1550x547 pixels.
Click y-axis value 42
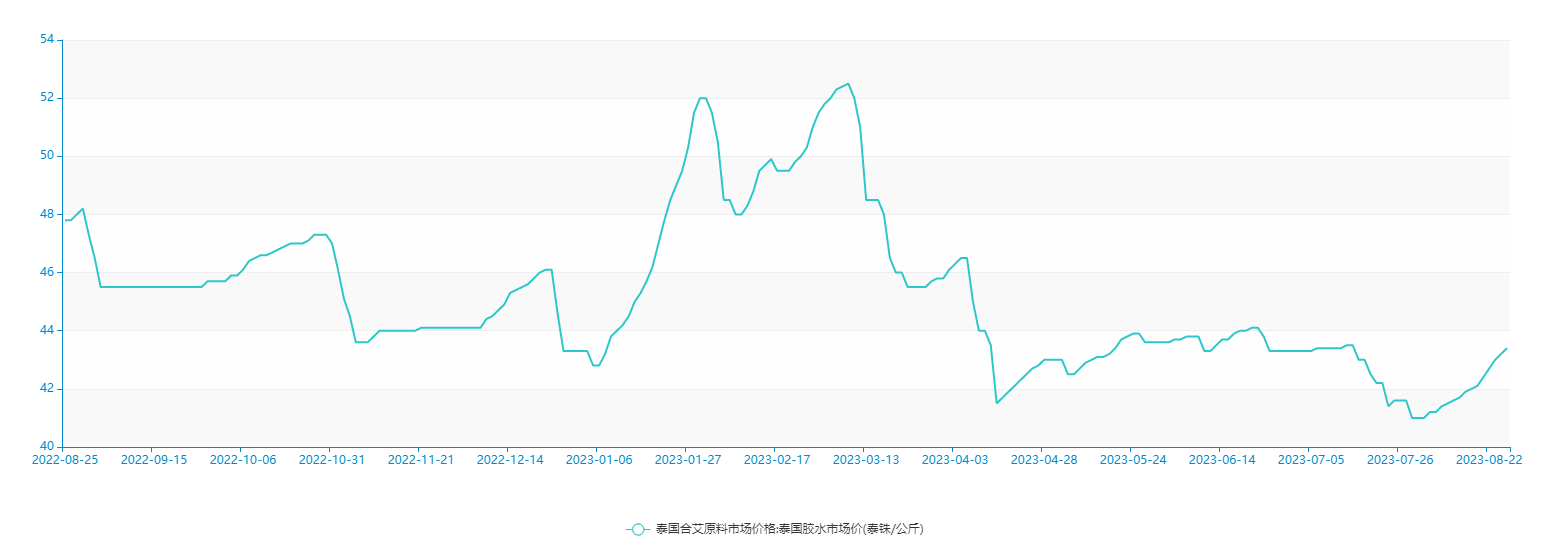[47, 388]
